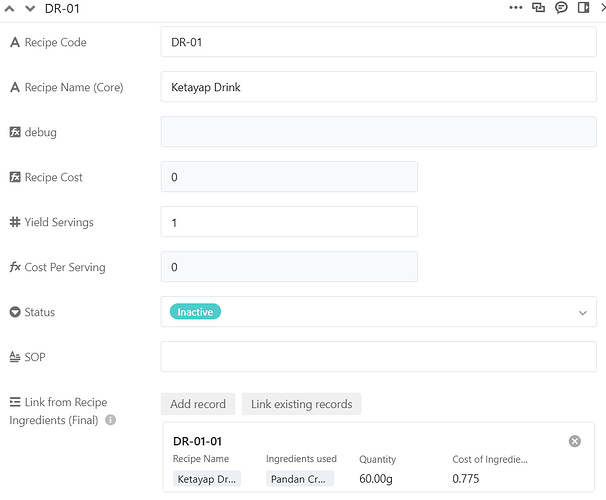
Task: Go to next record with down arrow
Action: 30,8
